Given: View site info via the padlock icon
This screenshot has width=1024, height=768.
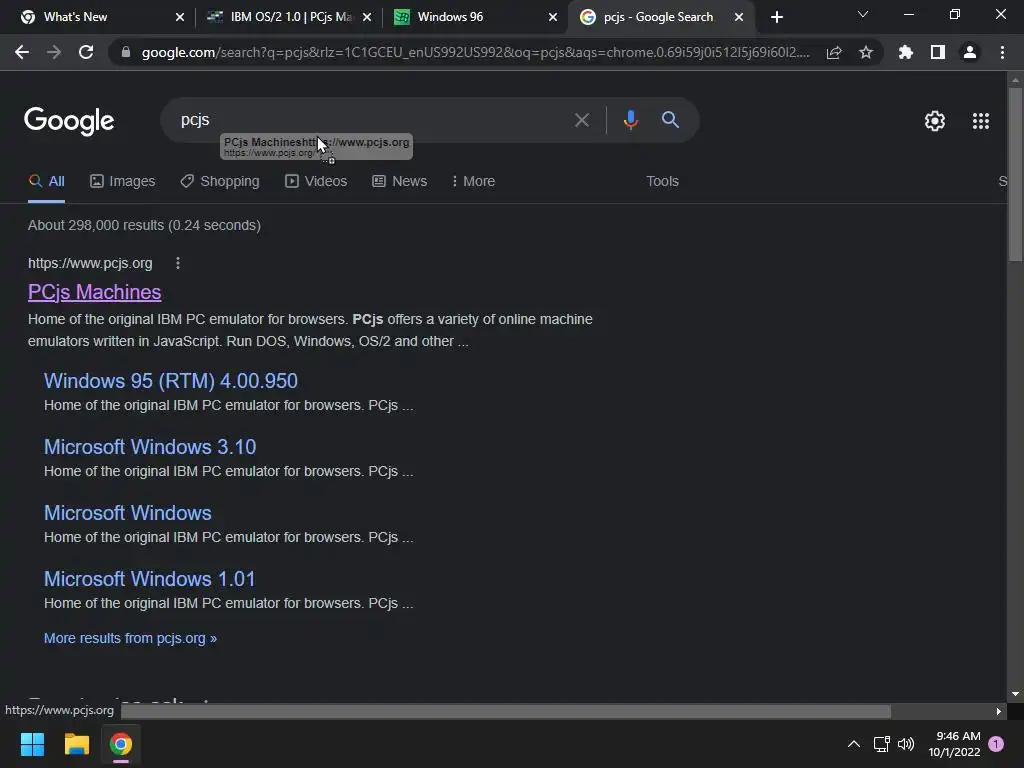Looking at the screenshot, I should pos(125,52).
